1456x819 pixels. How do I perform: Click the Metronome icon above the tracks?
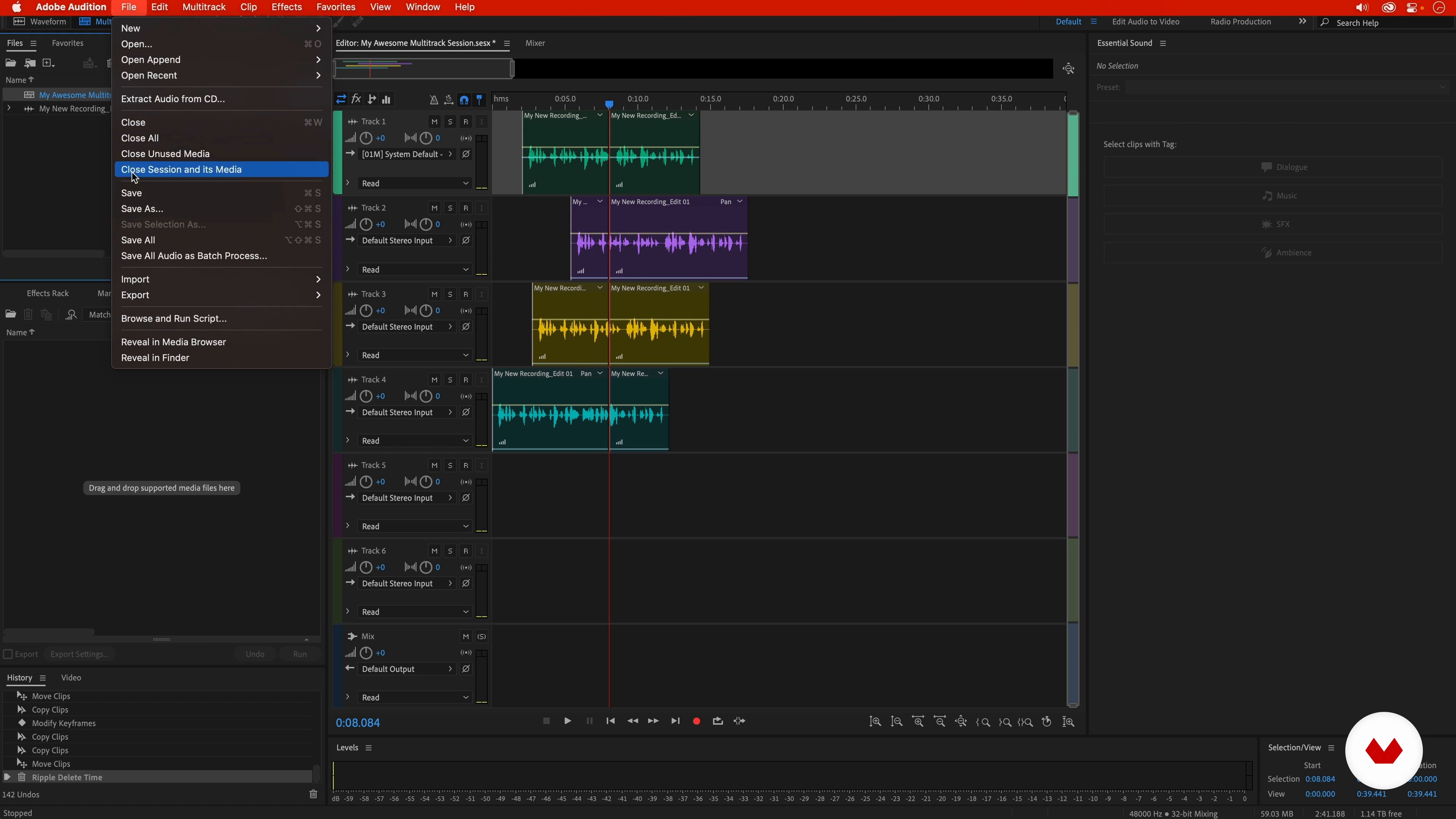[433, 100]
